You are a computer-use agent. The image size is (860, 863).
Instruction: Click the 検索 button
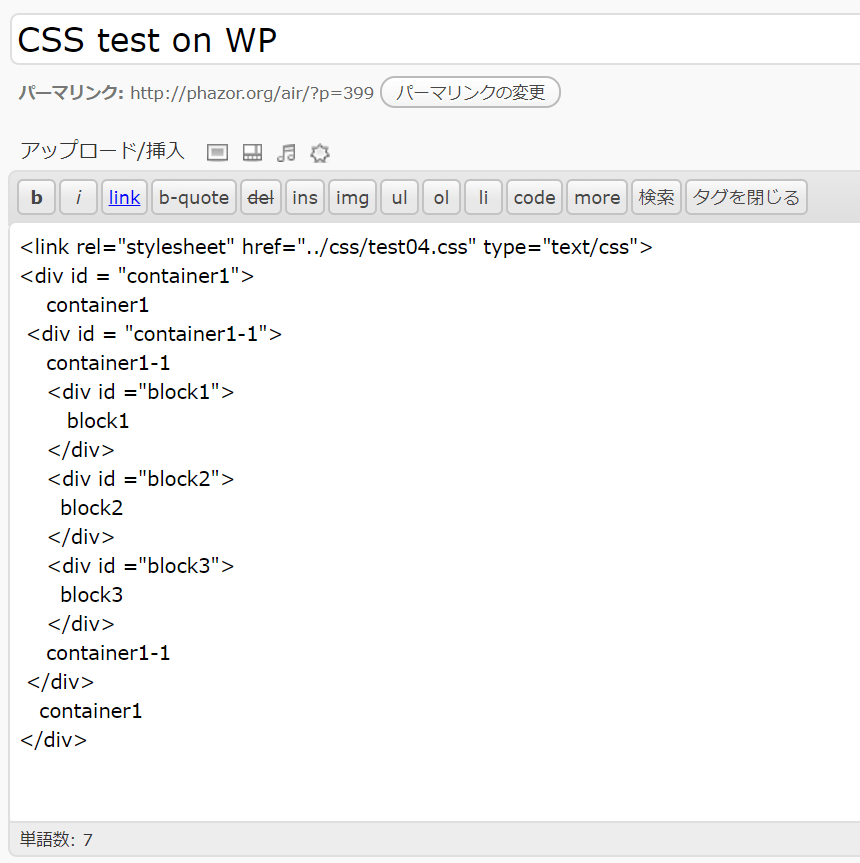point(656,197)
